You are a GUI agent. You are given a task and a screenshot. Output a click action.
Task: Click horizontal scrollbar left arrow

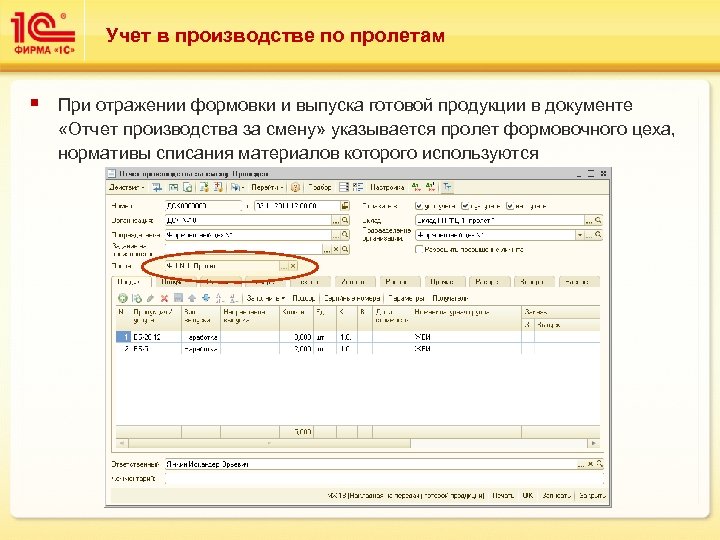(x=122, y=443)
